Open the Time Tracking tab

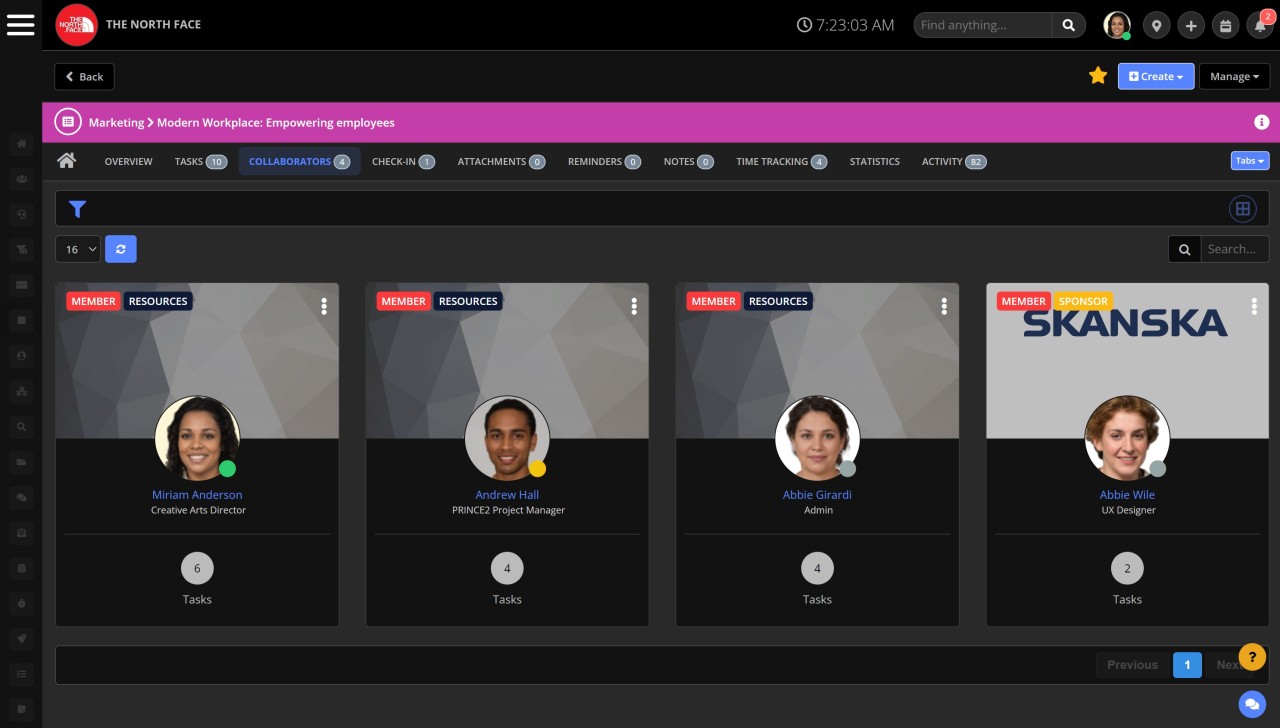click(781, 161)
